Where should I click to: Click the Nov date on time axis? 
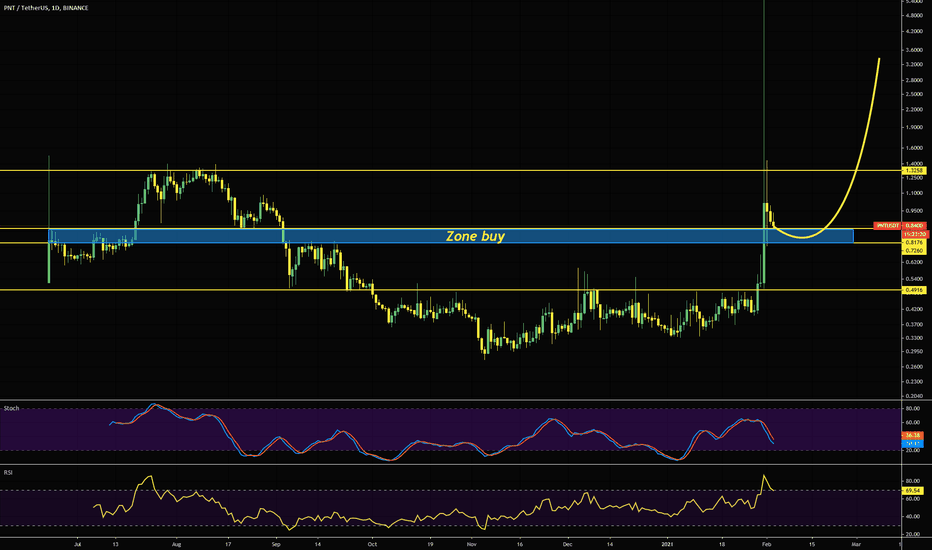tap(471, 544)
